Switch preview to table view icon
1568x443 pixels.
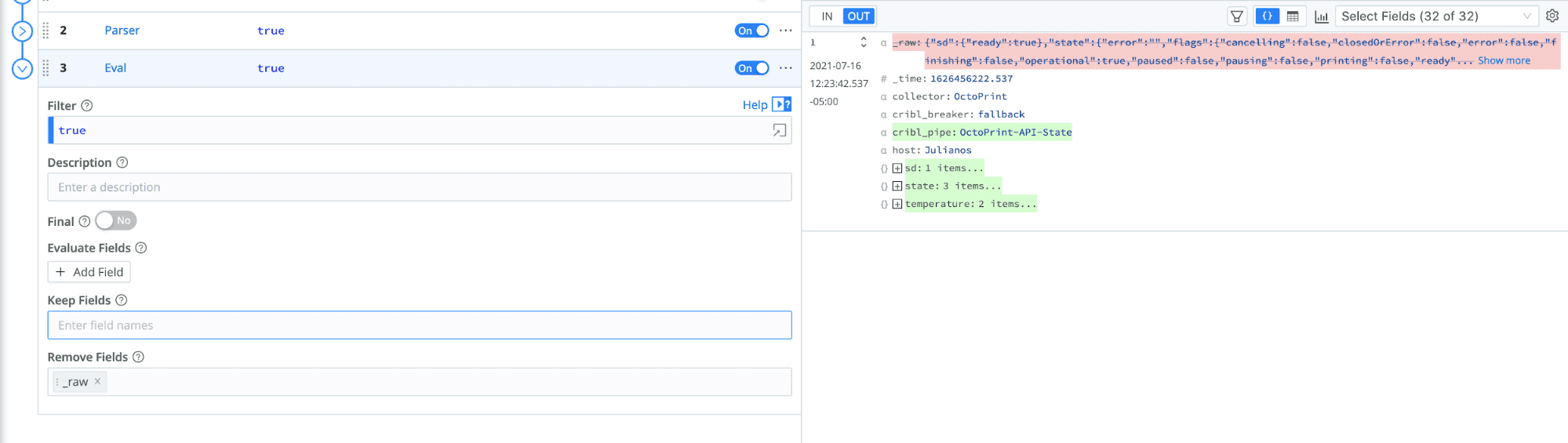(1293, 16)
